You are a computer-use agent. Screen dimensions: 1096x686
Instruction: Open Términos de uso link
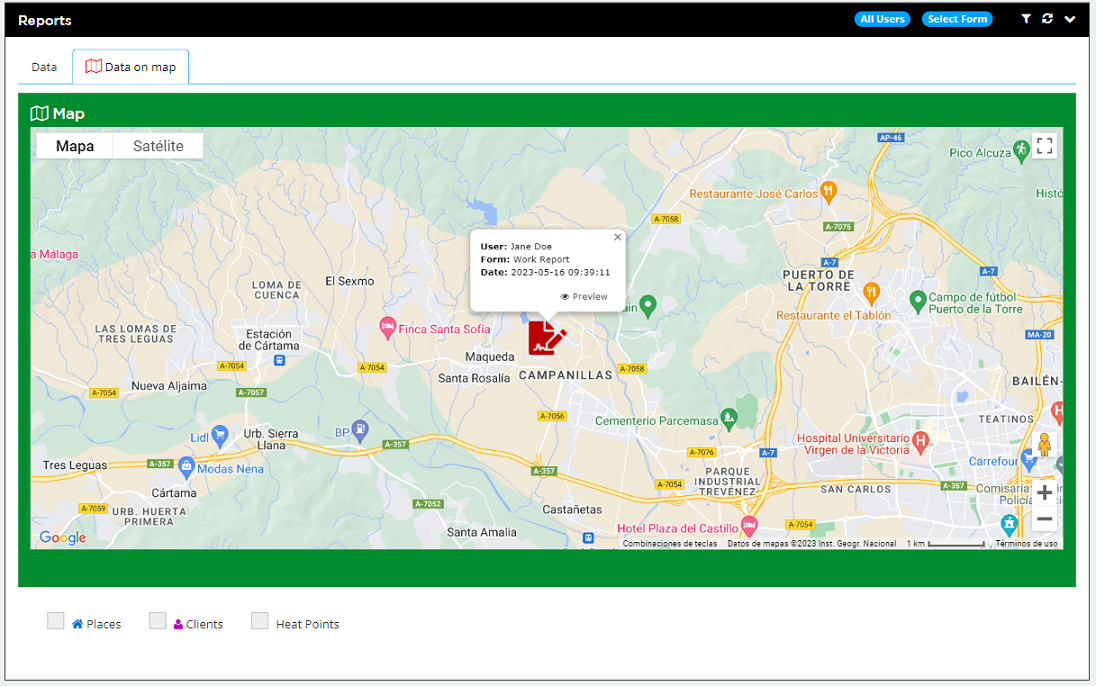1025,543
